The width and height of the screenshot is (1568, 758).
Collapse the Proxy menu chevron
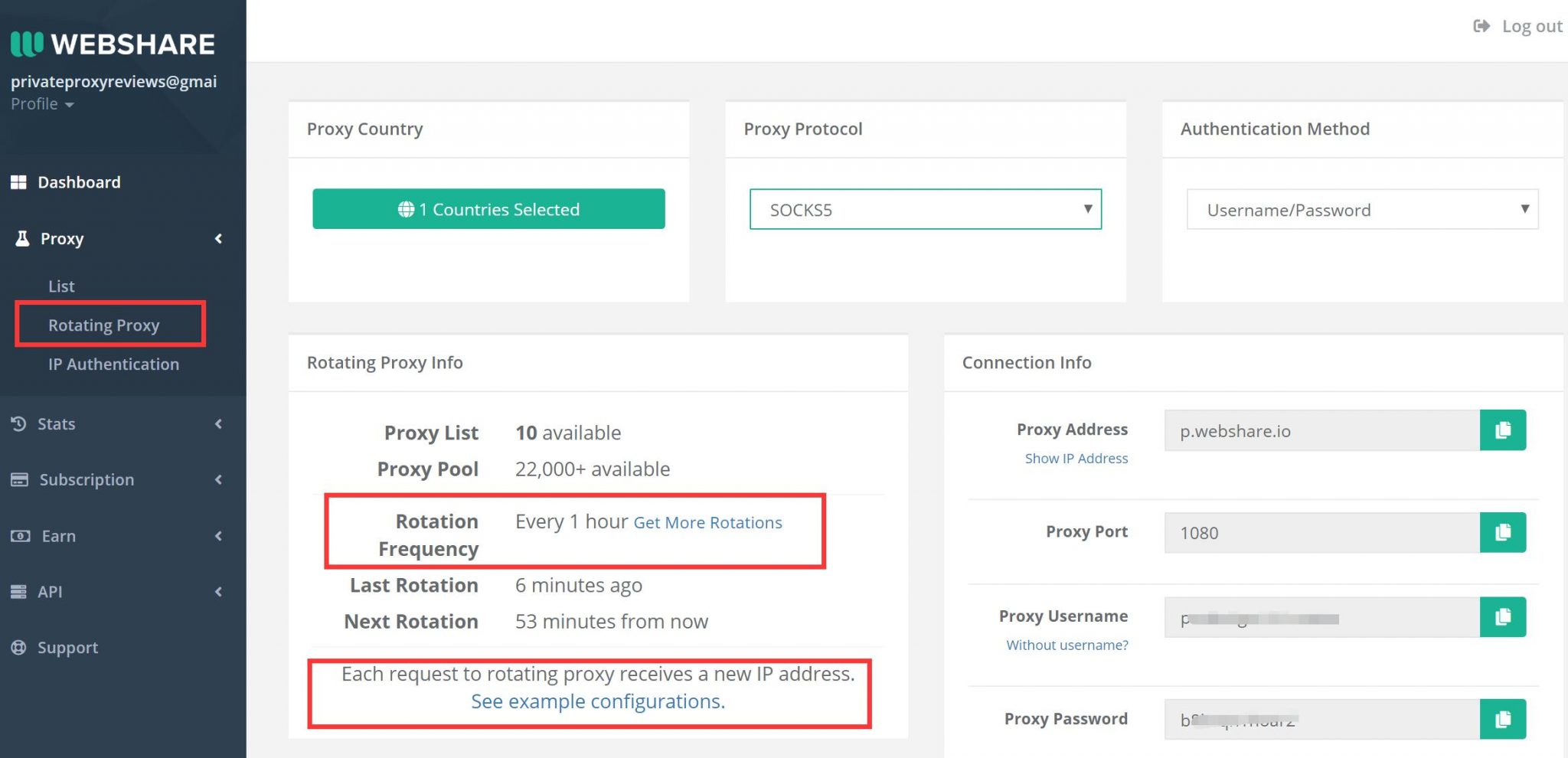tap(218, 239)
